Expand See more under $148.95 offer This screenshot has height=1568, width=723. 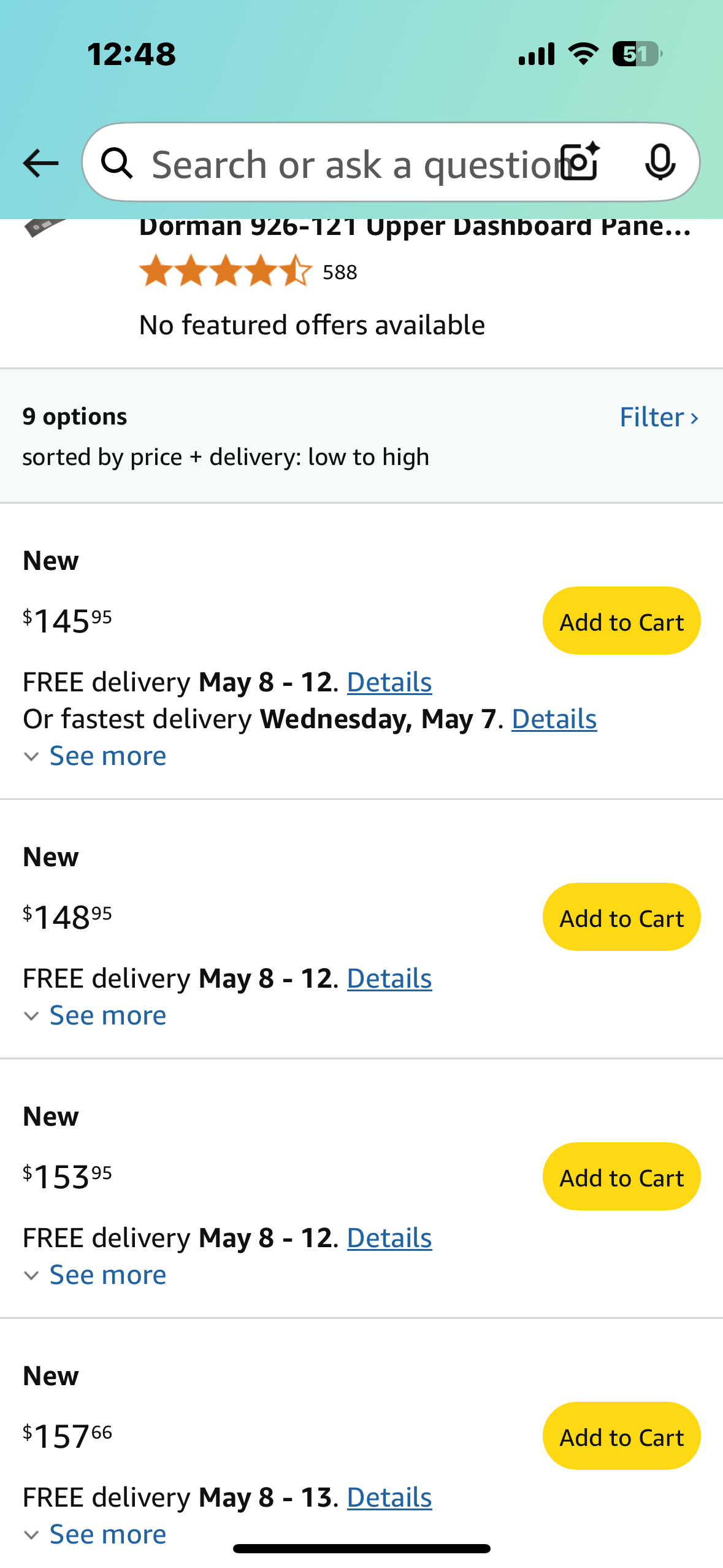[95, 1015]
